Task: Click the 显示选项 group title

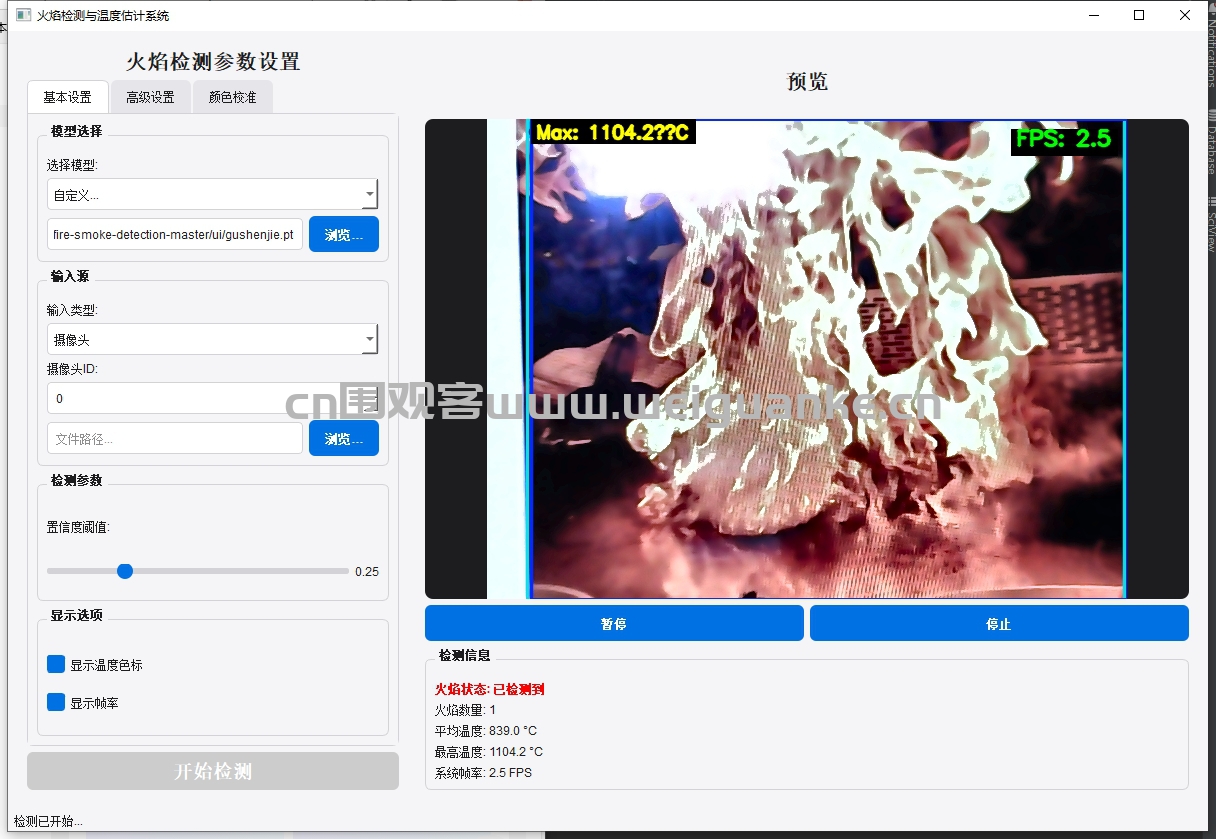Action: pyautogui.click(x=76, y=615)
